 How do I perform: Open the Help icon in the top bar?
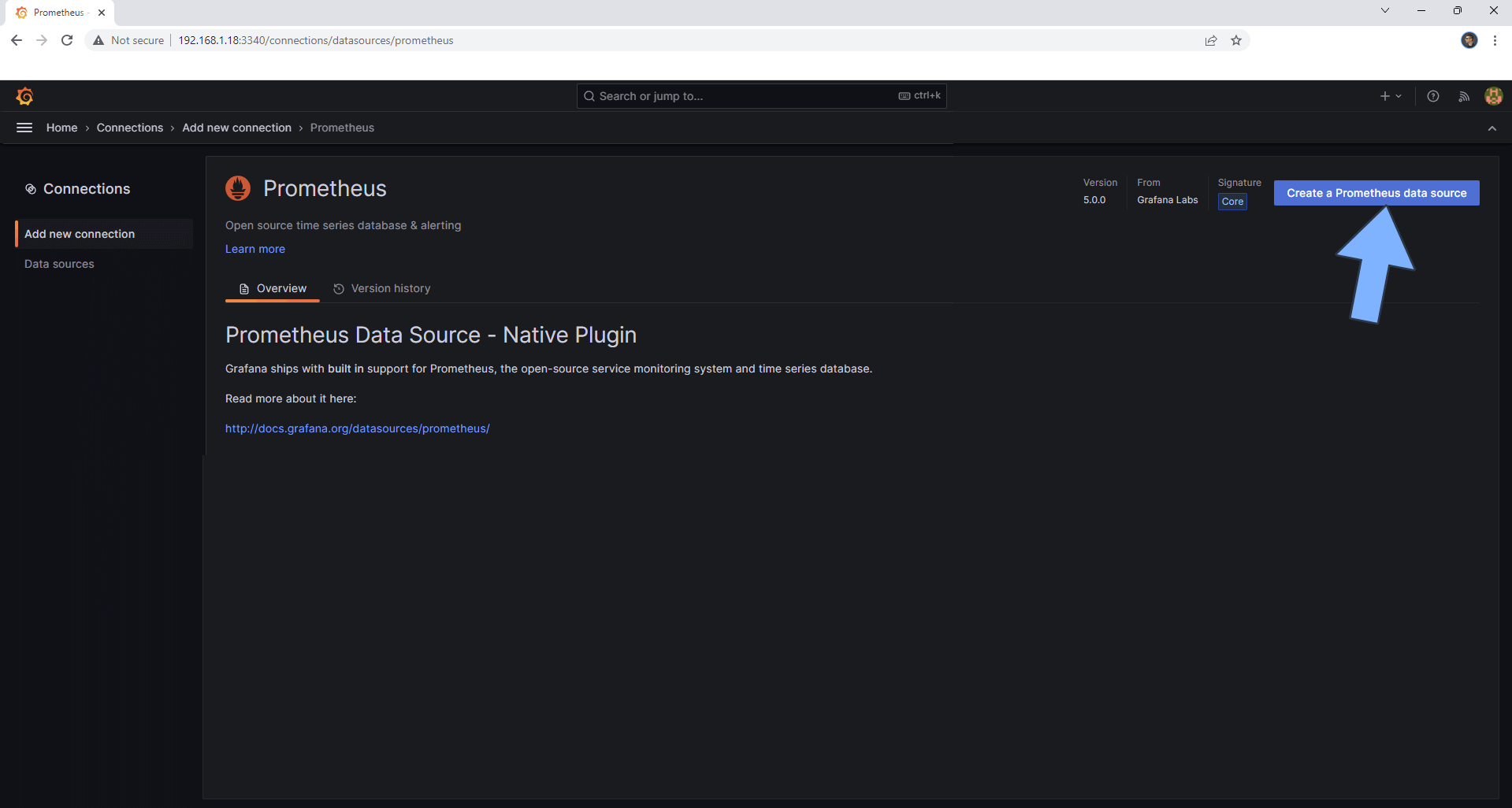(1433, 95)
